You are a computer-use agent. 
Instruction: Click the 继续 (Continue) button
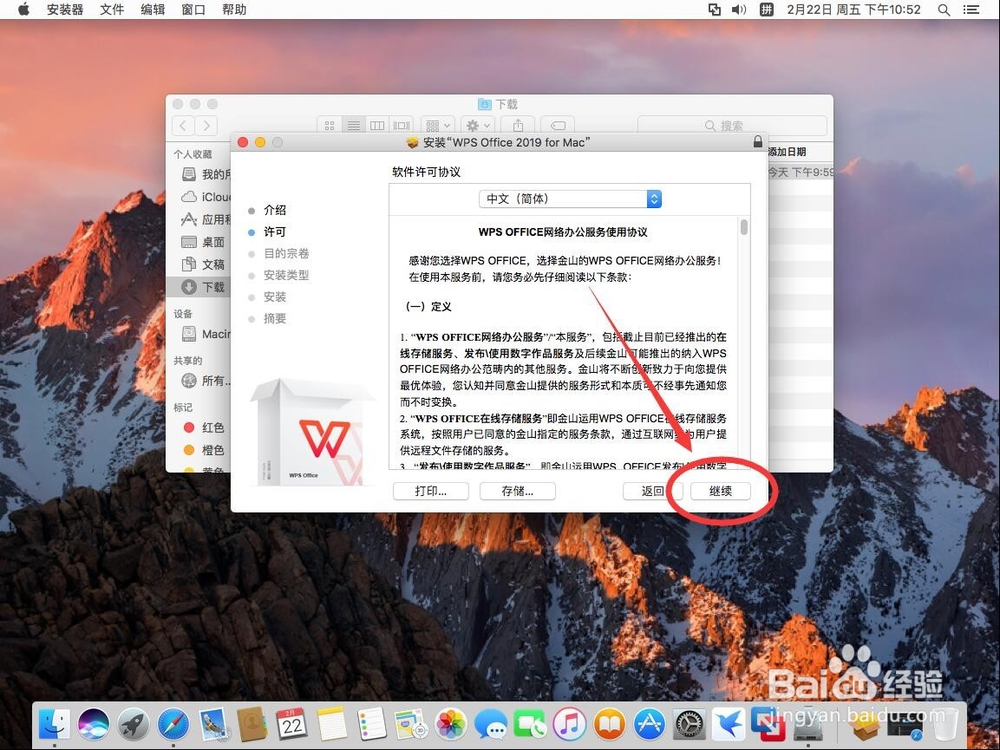tap(720, 491)
